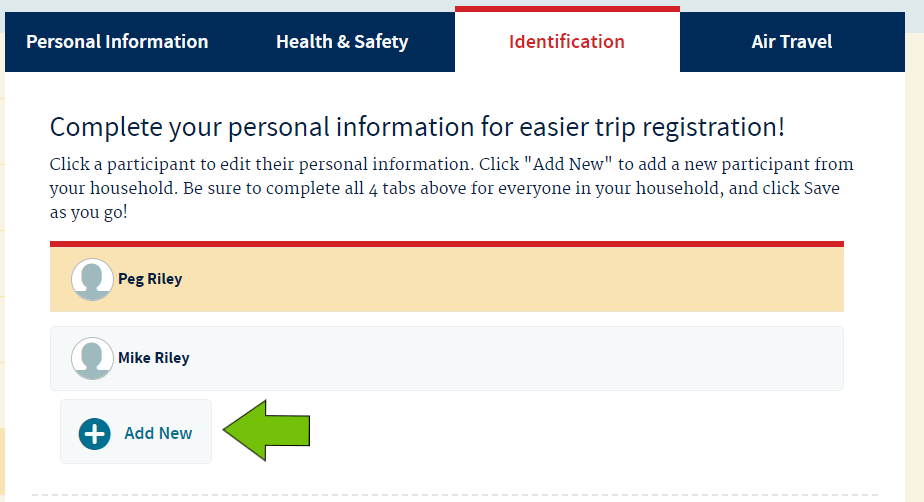Viewport: 924px width, 502px height.
Task: Click the 'Complete your personal information' heading
Action: point(417,127)
